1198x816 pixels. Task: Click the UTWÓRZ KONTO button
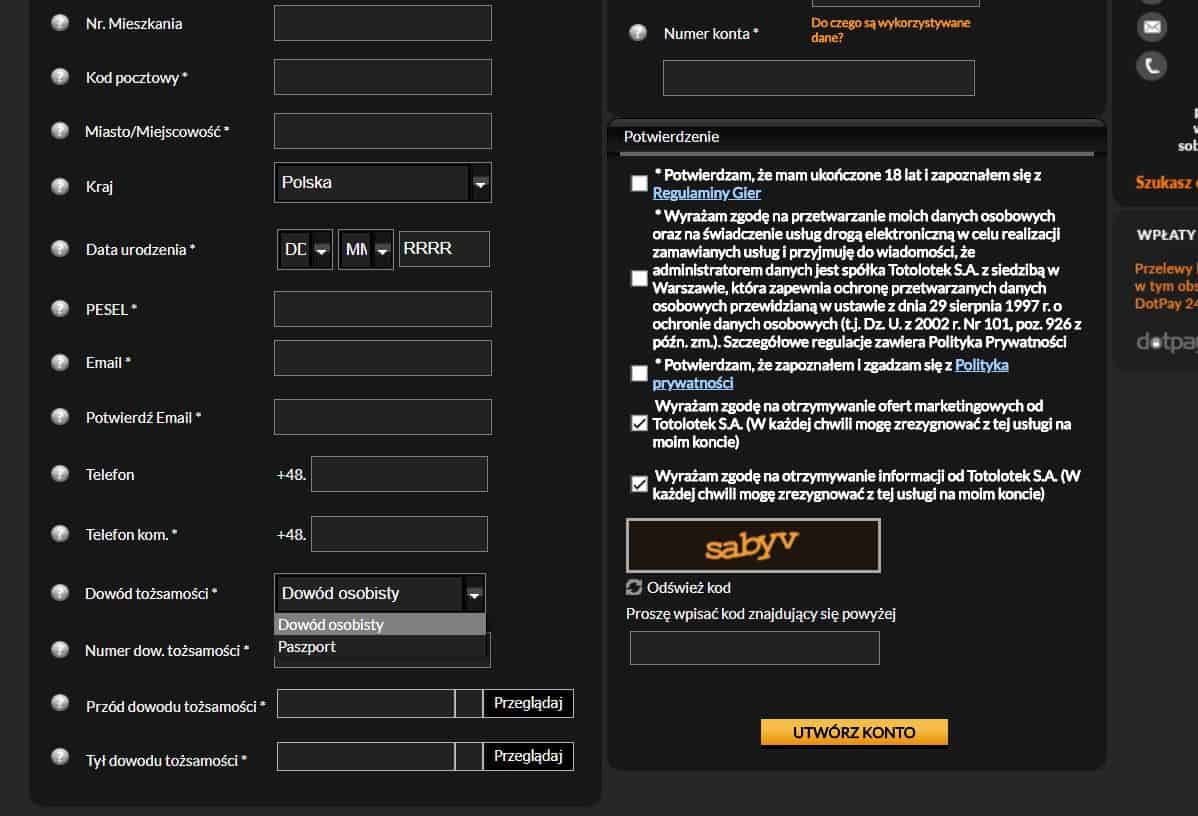(854, 732)
